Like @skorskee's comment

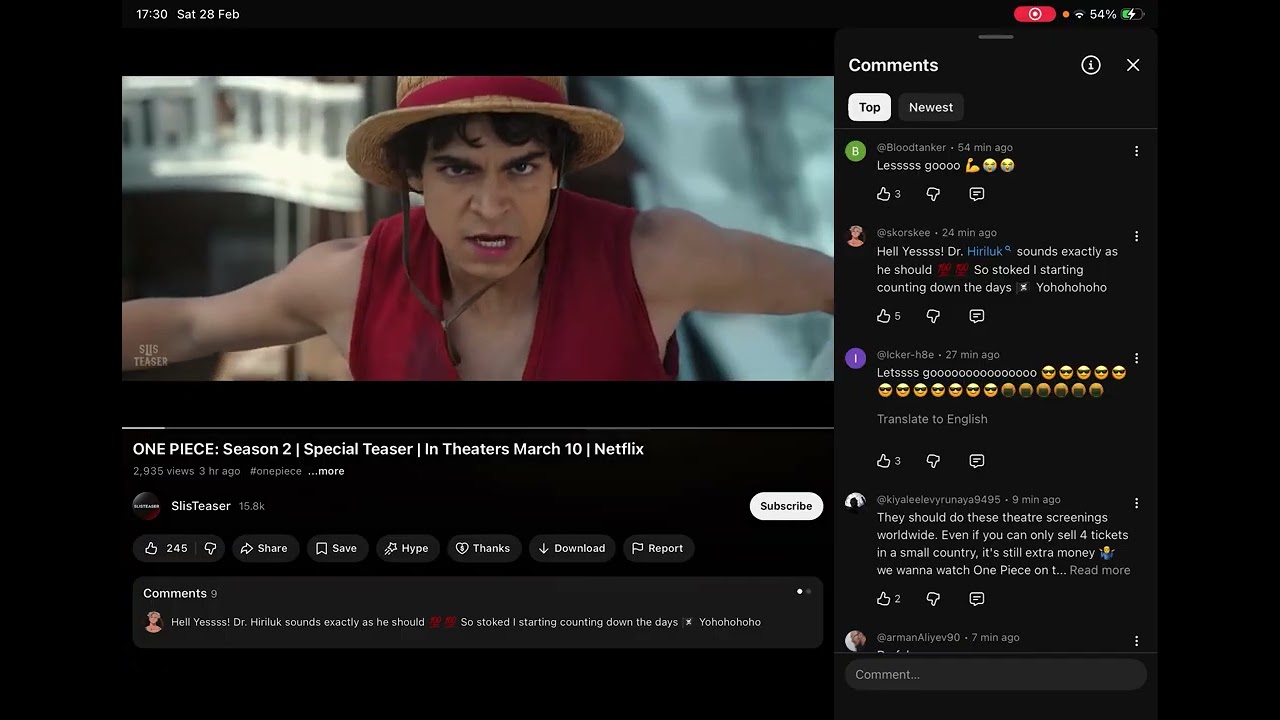(883, 316)
